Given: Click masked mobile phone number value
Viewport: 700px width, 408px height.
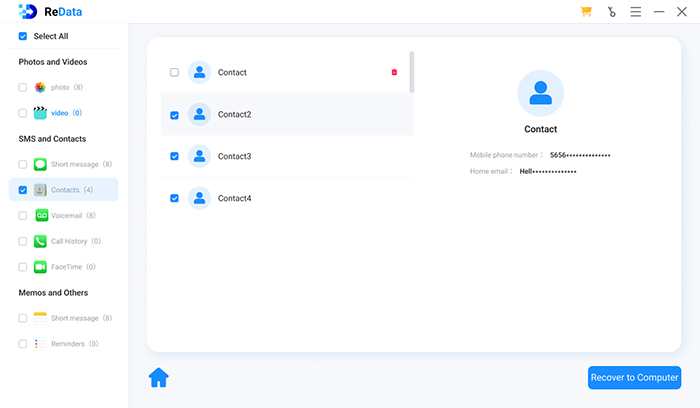Looking at the screenshot, I should tap(580, 155).
